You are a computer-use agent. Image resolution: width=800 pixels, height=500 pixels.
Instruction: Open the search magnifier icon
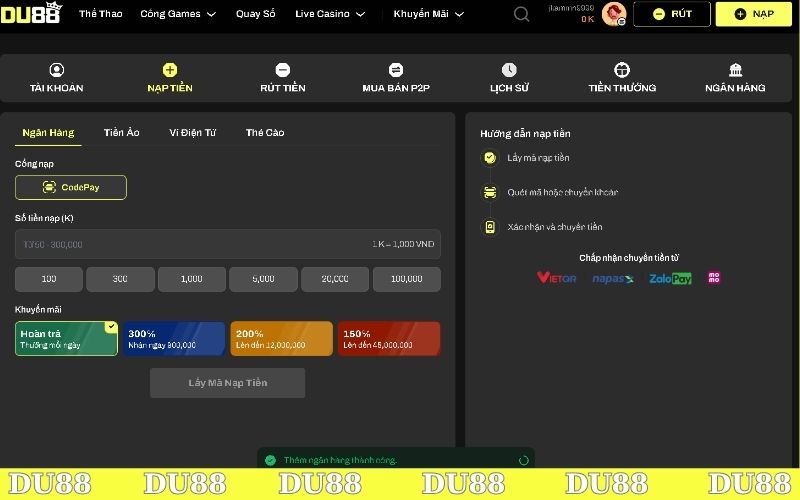coord(521,14)
